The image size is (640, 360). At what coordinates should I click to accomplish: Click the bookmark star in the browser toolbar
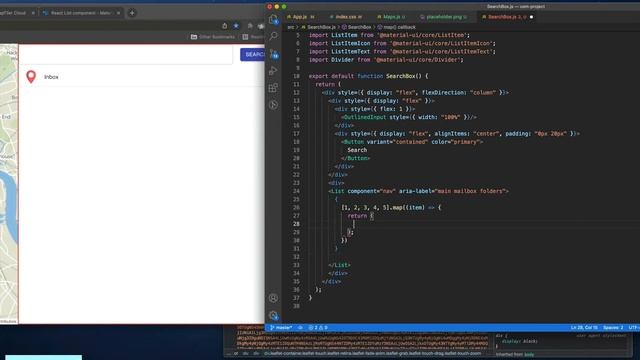pyautogui.click(x=236, y=26)
